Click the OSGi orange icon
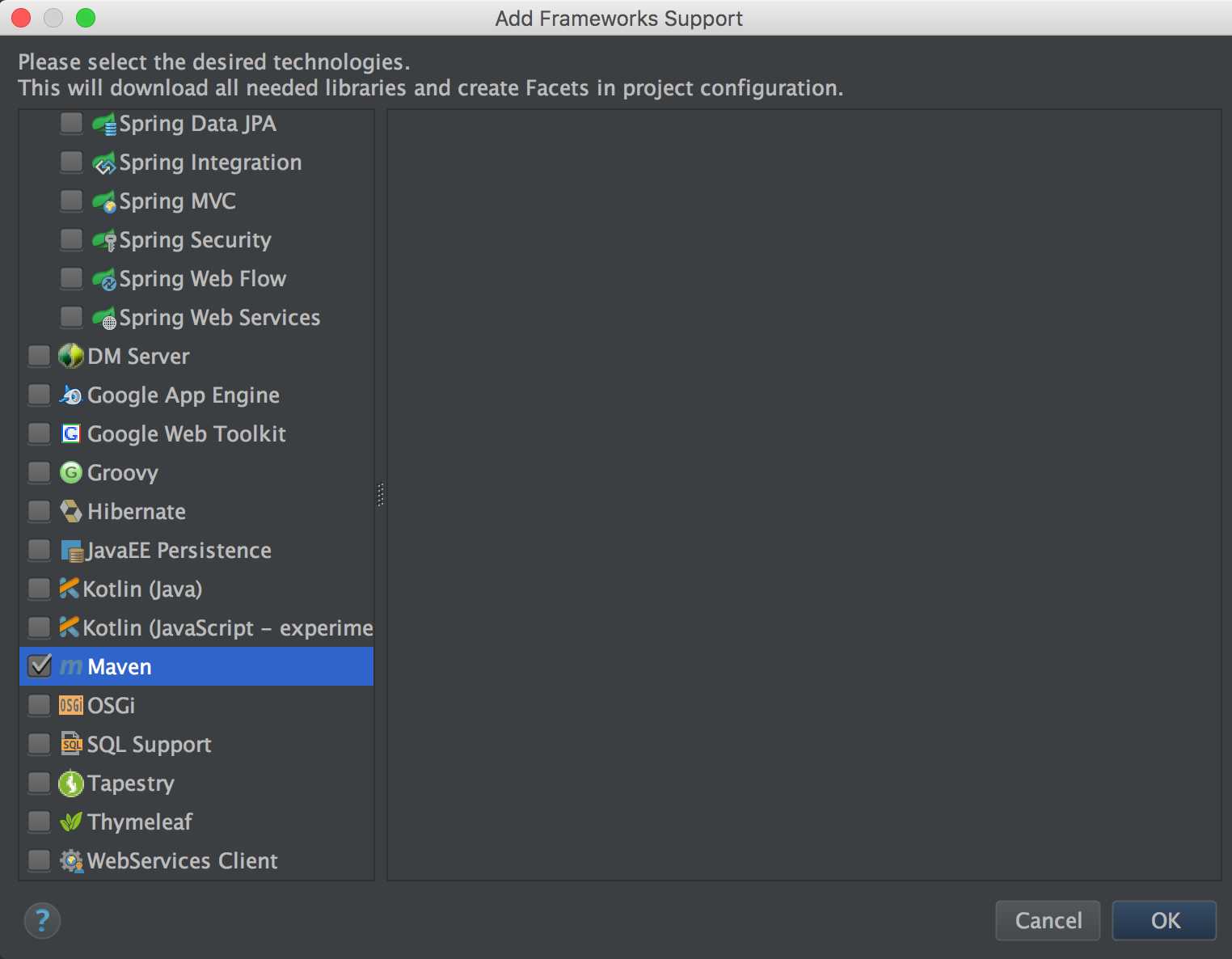Screen dimensions: 1232x959 pos(71,705)
